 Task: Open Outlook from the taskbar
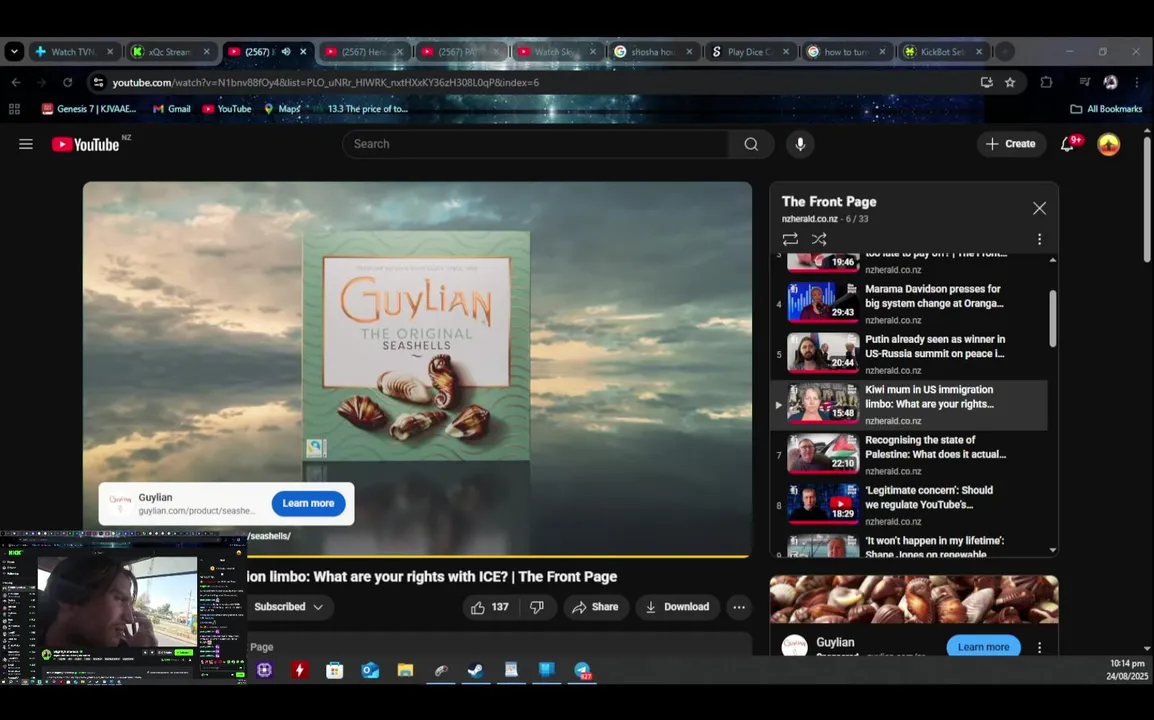(x=369, y=670)
